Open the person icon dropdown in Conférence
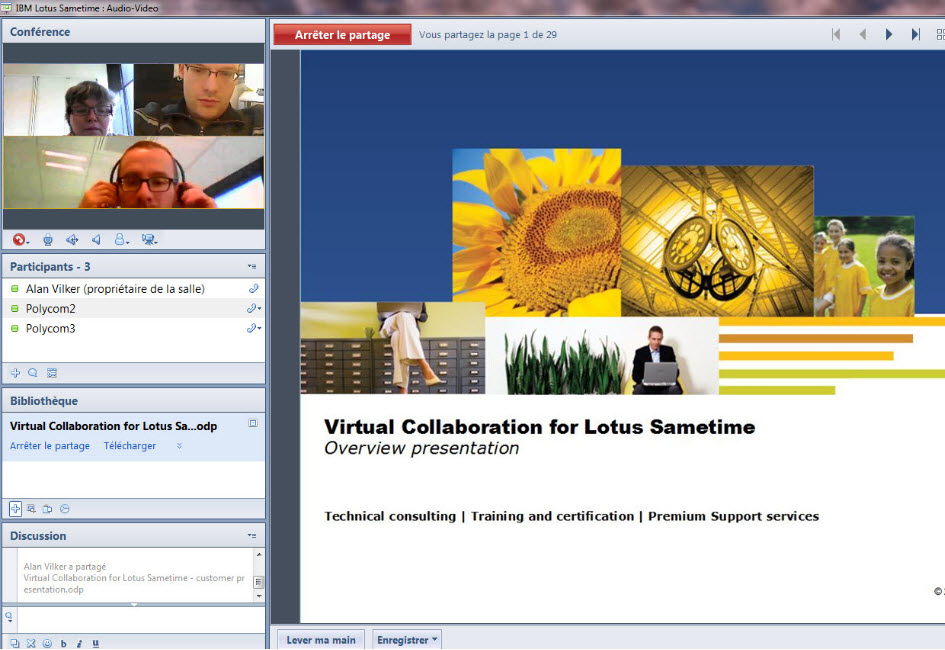The height and width of the screenshot is (650, 945). point(121,240)
